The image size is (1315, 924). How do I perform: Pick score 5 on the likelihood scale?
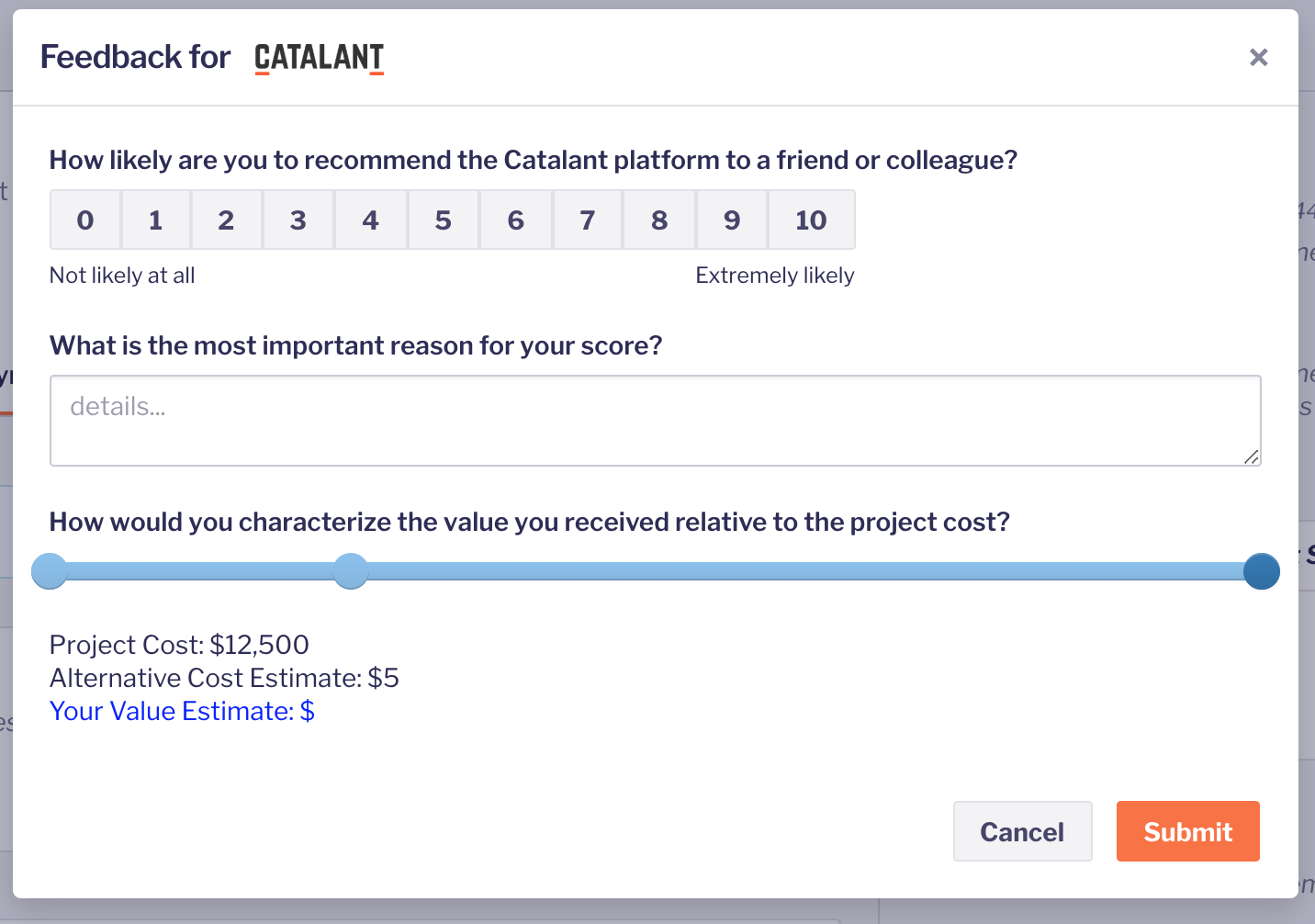point(444,220)
